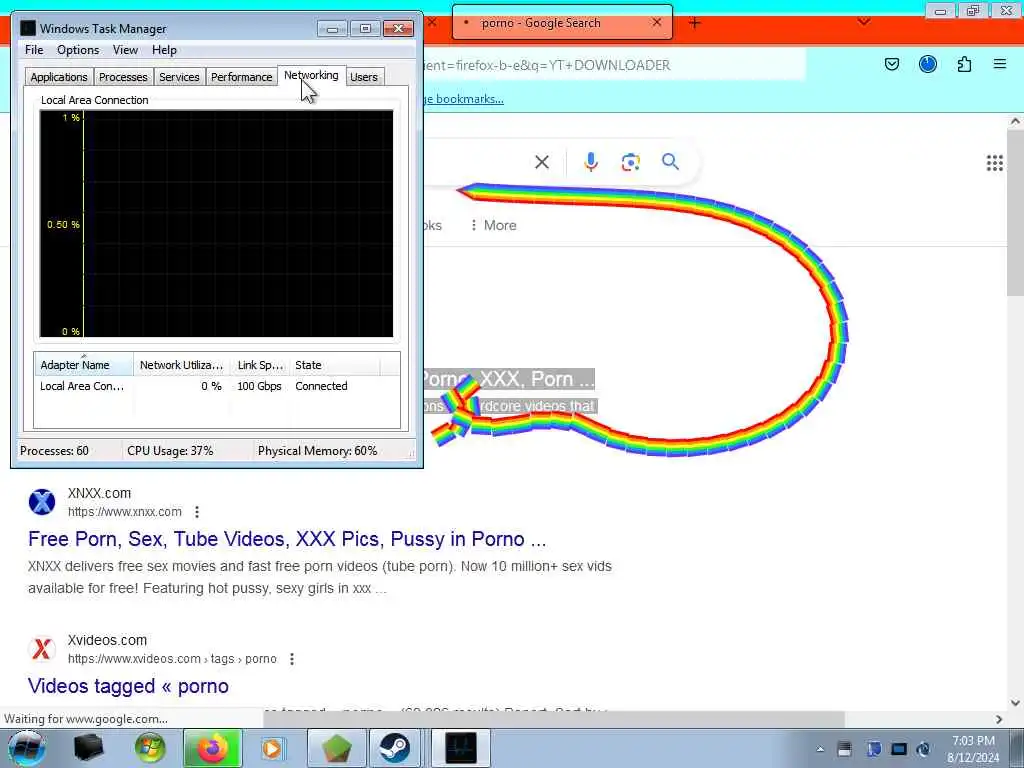Open the green polygon taskbar app icon
Screen dimensions: 1024x768
pos(336,748)
